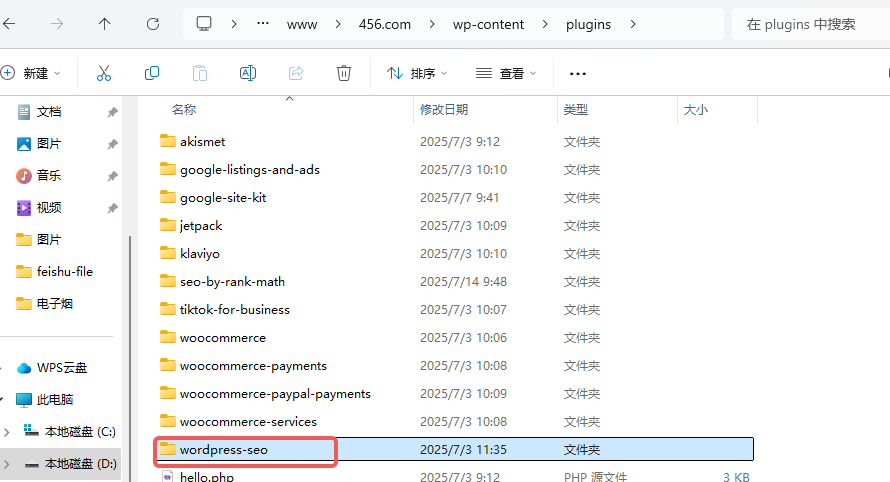The width and height of the screenshot is (890, 482).
Task: Open the 查看 view dropdown
Action: point(506,73)
